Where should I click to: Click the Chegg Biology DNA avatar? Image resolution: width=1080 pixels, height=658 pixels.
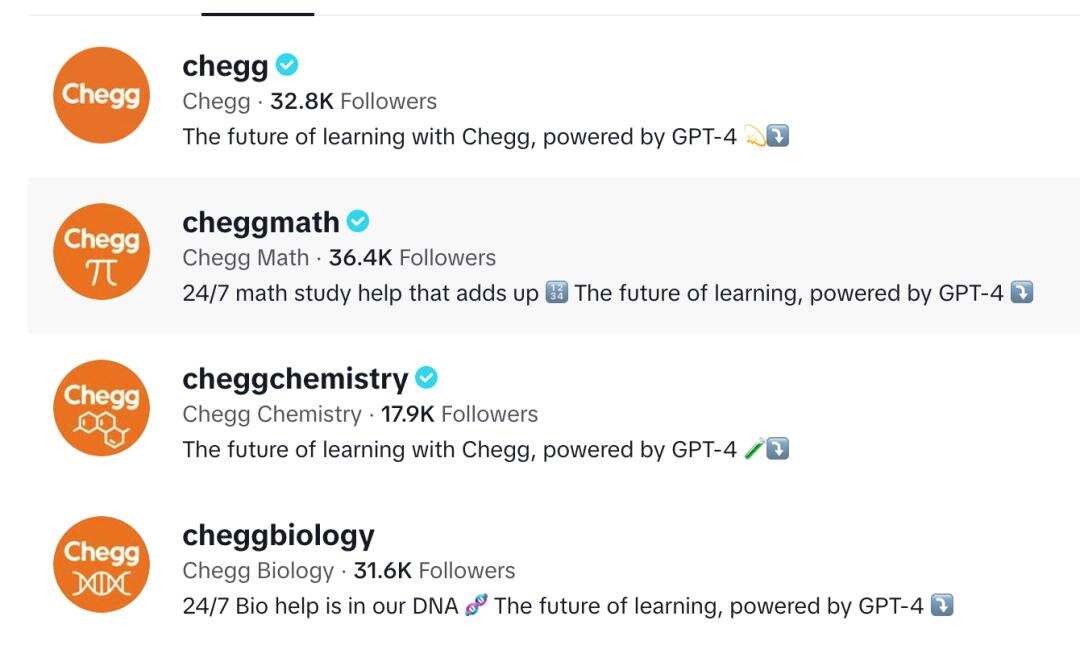[101, 564]
